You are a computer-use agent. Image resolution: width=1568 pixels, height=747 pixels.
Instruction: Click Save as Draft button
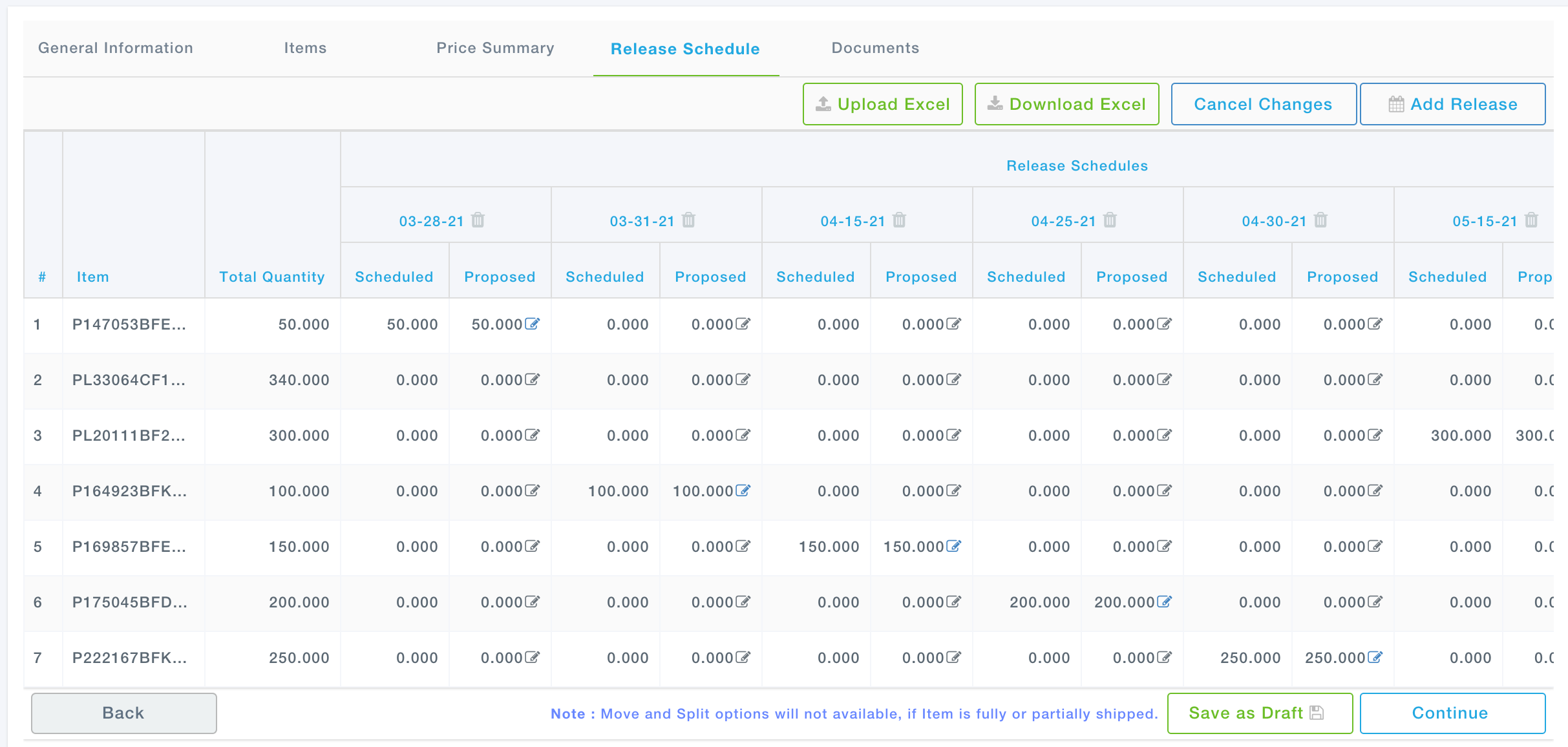coord(1259,713)
